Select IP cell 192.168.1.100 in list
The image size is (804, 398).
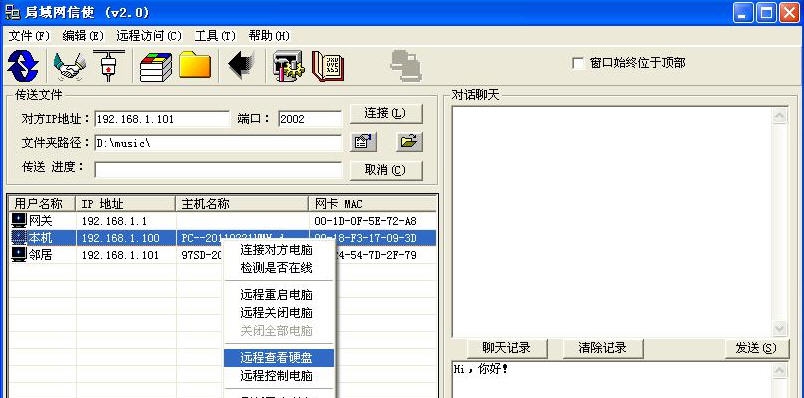[120, 238]
